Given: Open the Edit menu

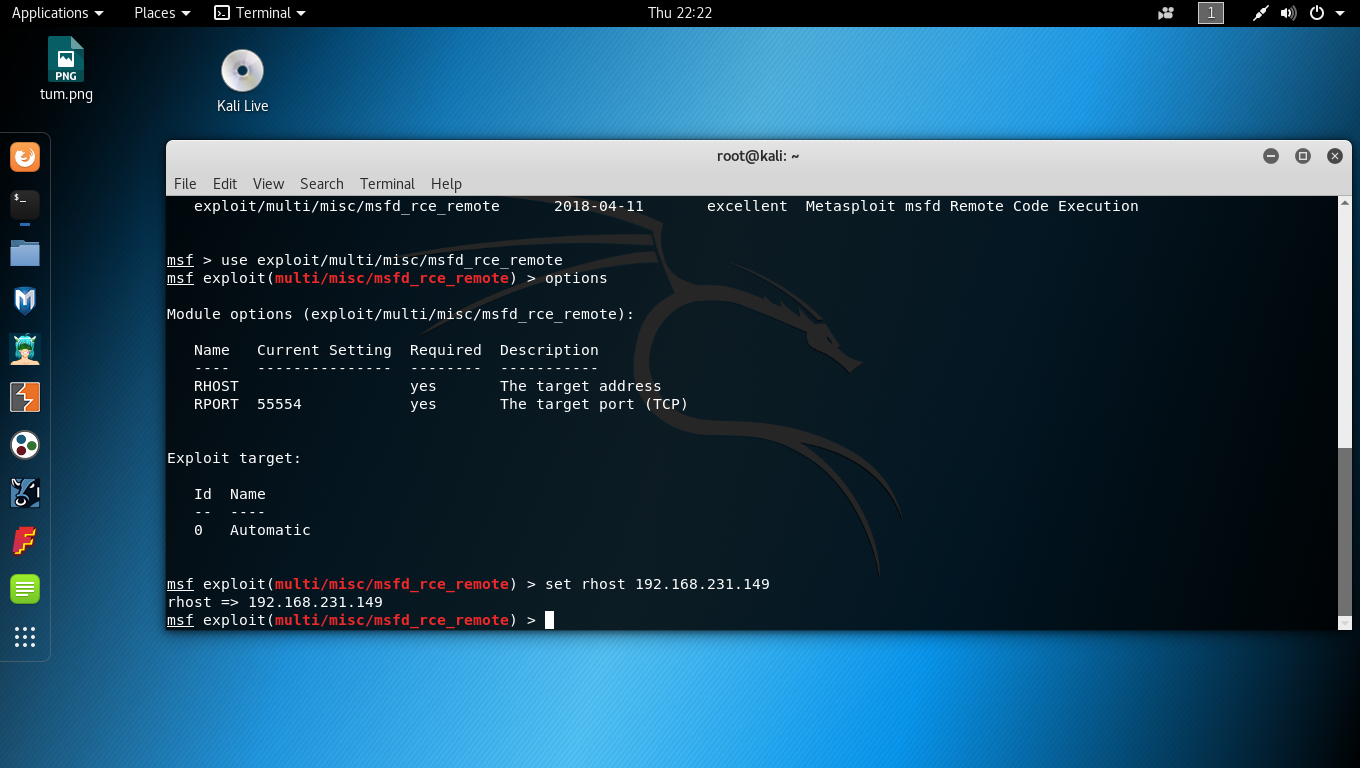Looking at the screenshot, I should tap(225, 184).
